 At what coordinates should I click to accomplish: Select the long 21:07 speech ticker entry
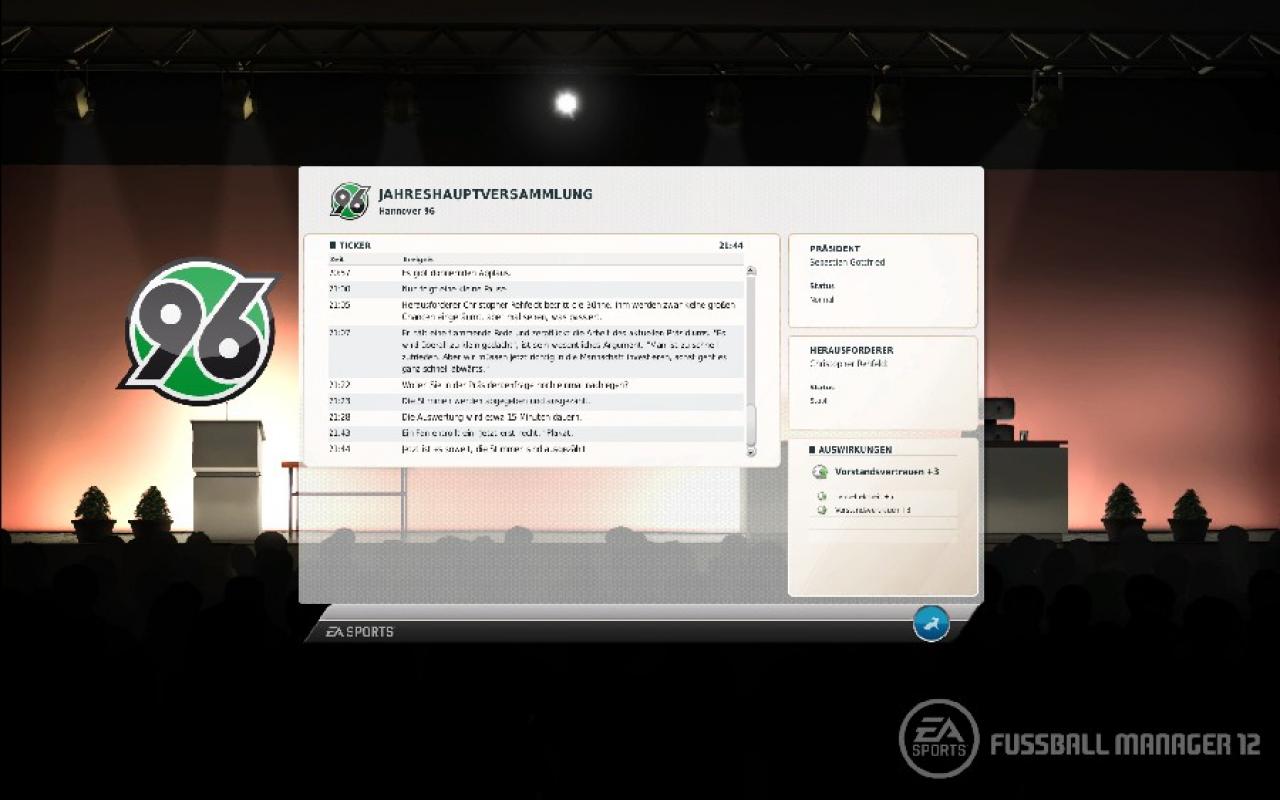[536, 351]
